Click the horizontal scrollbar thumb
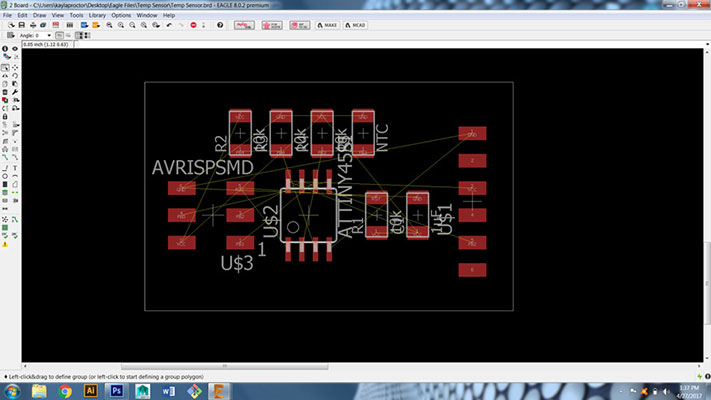This screenshot has height=400, width=711. [x=224, y=366]
